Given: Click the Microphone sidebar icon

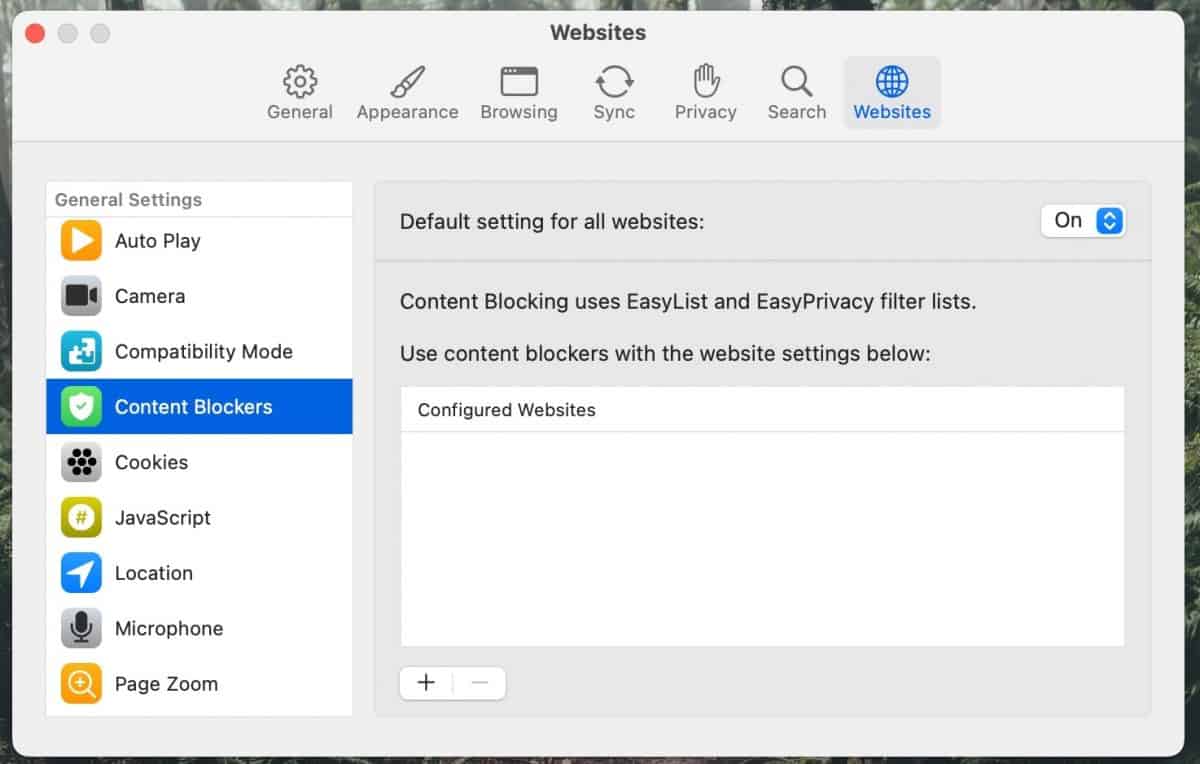Looking at the screenshot, I should pos(80,628).
